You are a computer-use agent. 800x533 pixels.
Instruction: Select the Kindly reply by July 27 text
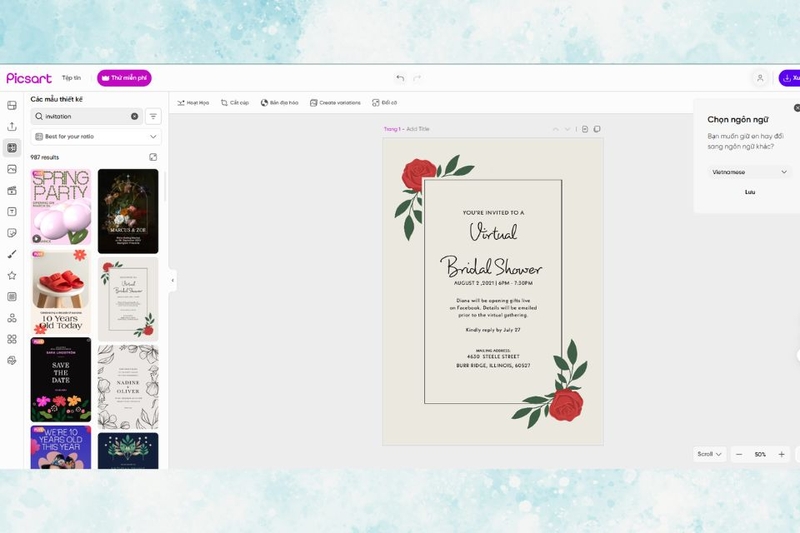click(493, 330)
